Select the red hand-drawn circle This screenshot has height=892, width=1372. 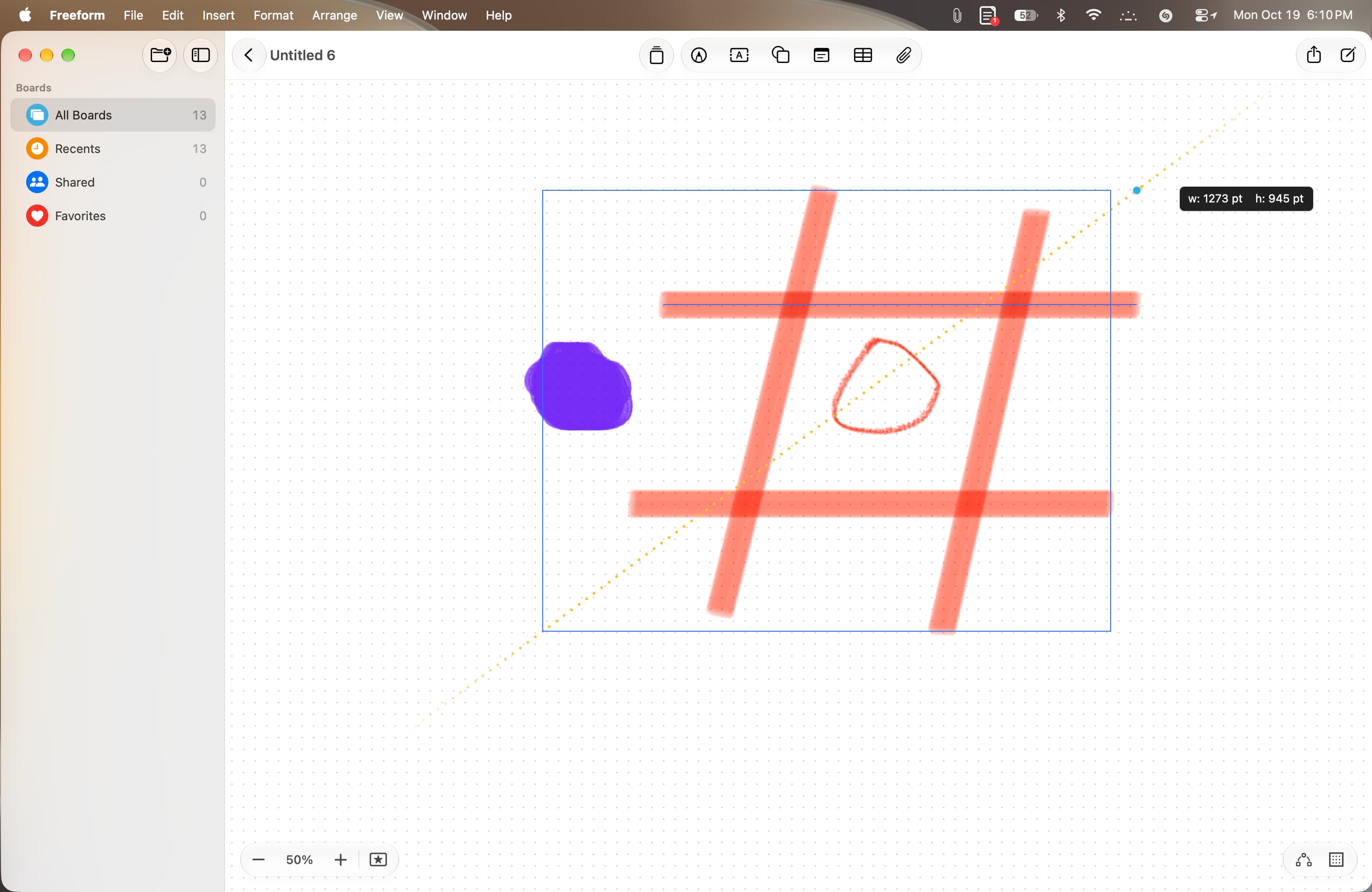coord(886,385)
